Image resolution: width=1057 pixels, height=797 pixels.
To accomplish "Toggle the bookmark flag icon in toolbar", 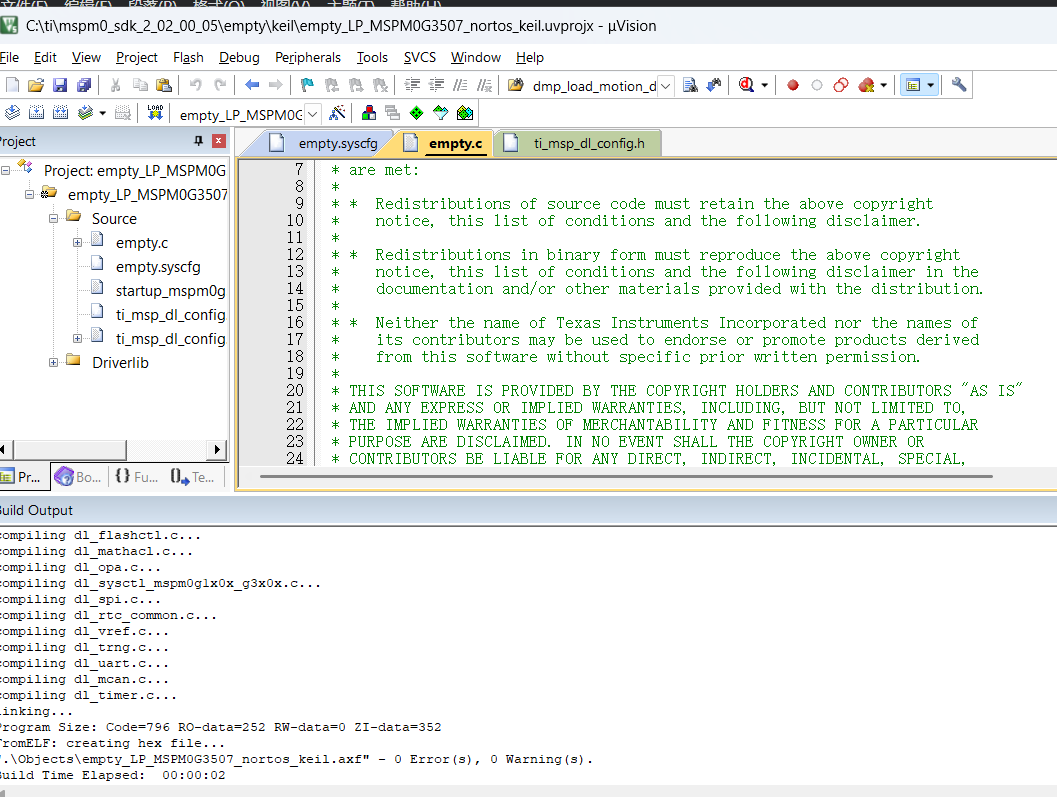I will tap(307, 85).
